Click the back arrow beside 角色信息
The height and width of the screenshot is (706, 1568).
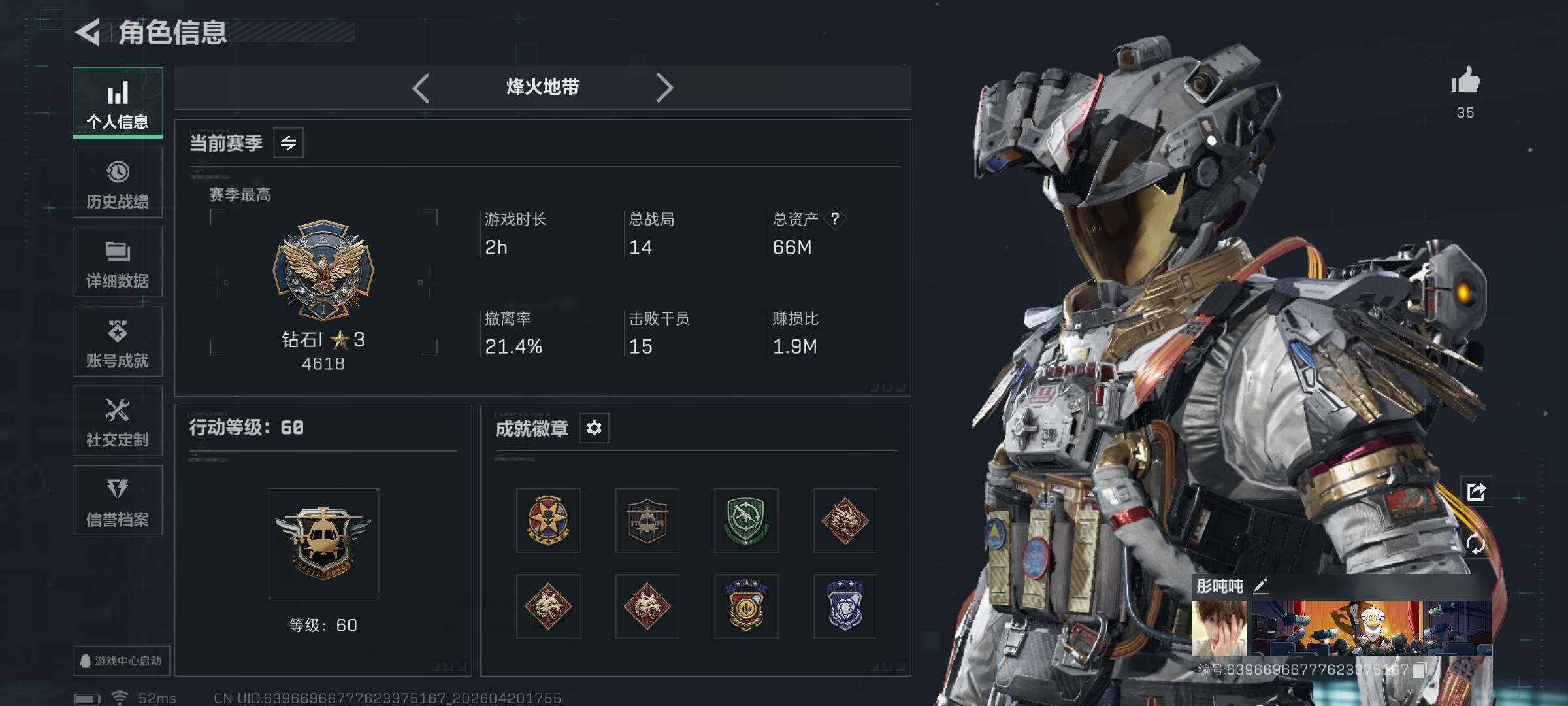point(89,32)
